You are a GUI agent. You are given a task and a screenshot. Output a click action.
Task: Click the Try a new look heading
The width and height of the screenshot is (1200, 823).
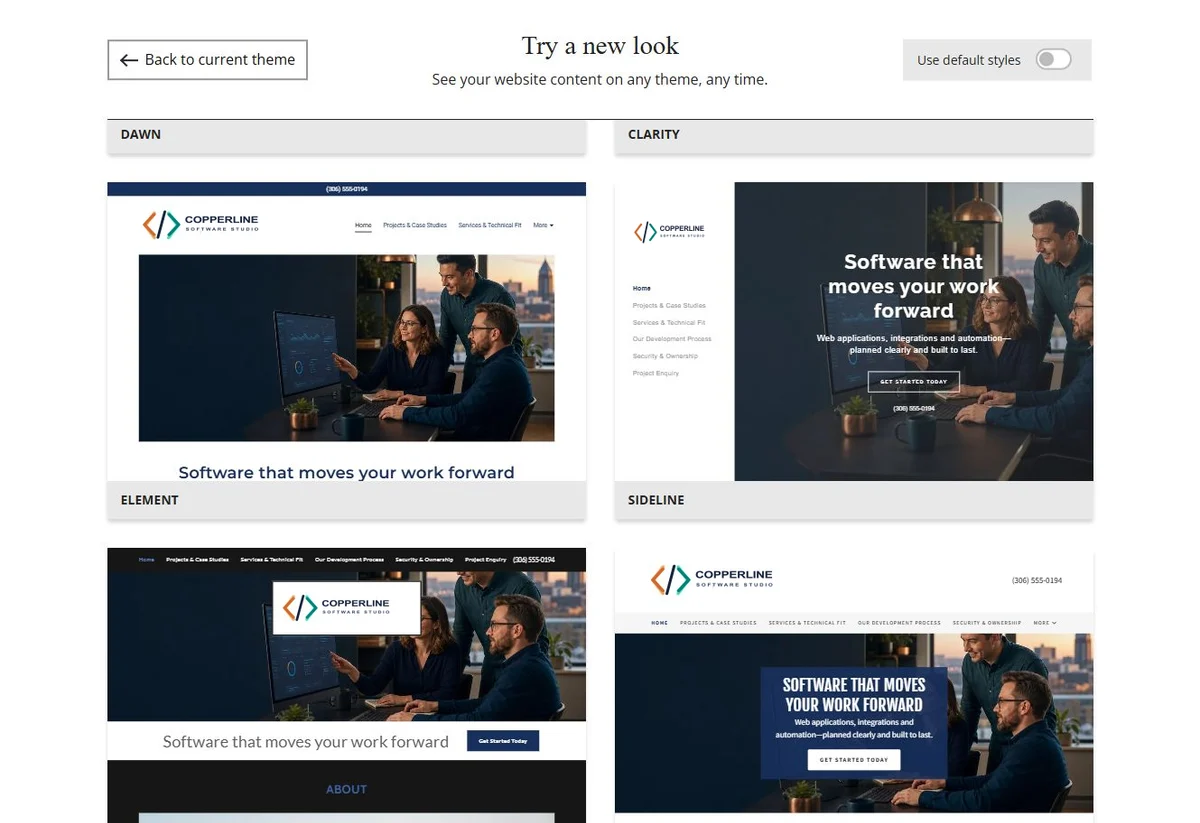click(600, 46)
